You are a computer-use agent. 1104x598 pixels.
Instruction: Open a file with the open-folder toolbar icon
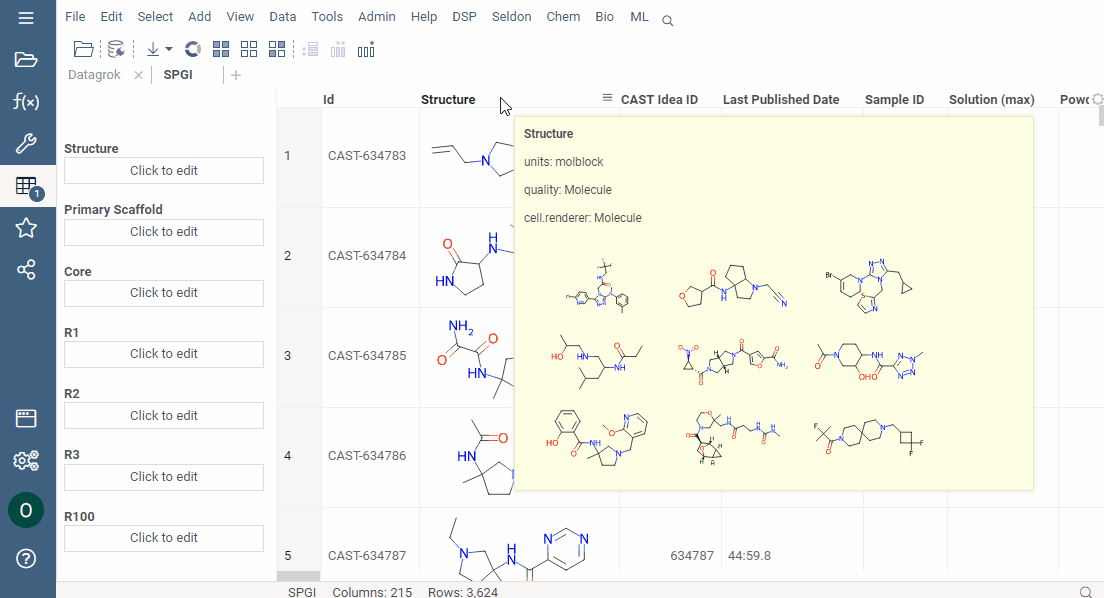coord(83,48)
